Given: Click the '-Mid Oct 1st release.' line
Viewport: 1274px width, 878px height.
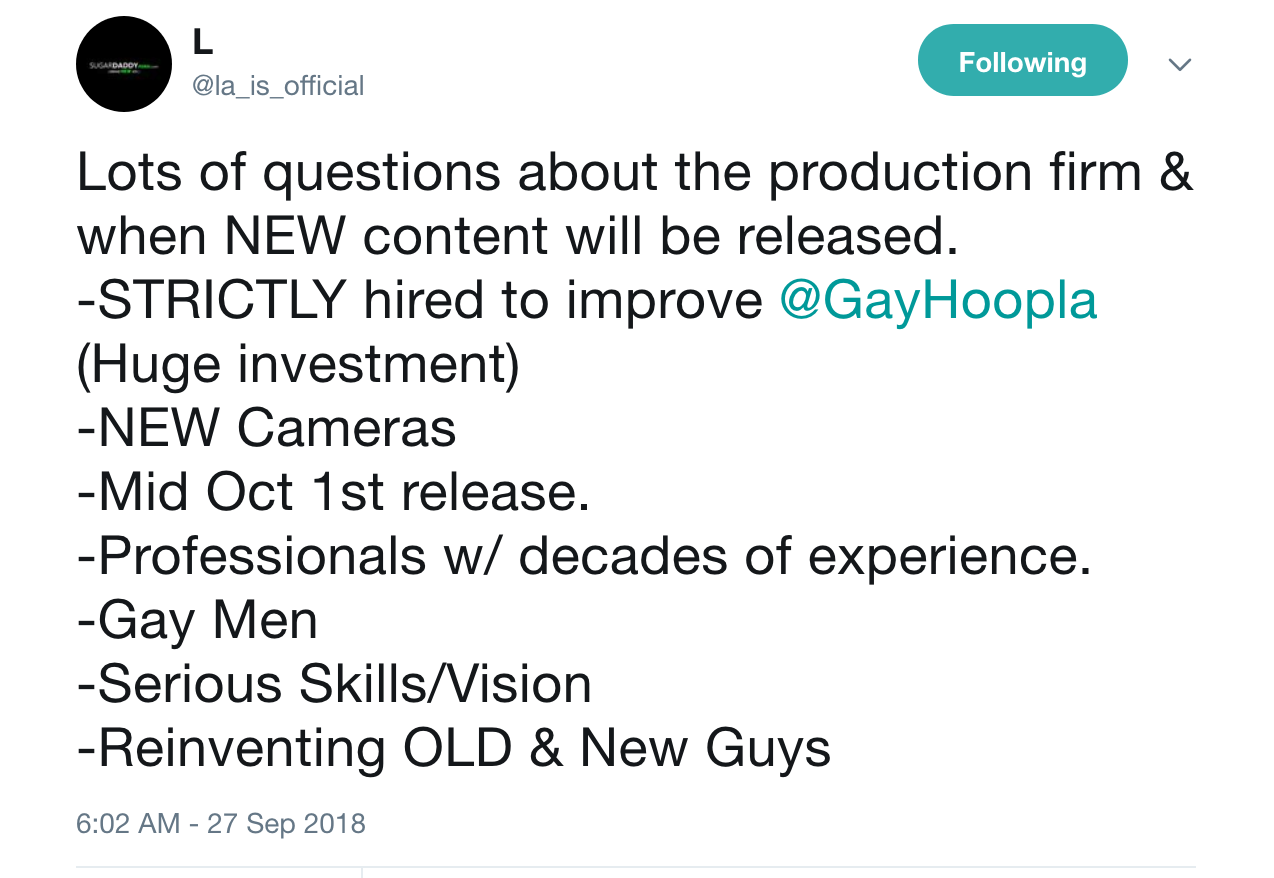Looking at the screenshot, I should [333, 492].
